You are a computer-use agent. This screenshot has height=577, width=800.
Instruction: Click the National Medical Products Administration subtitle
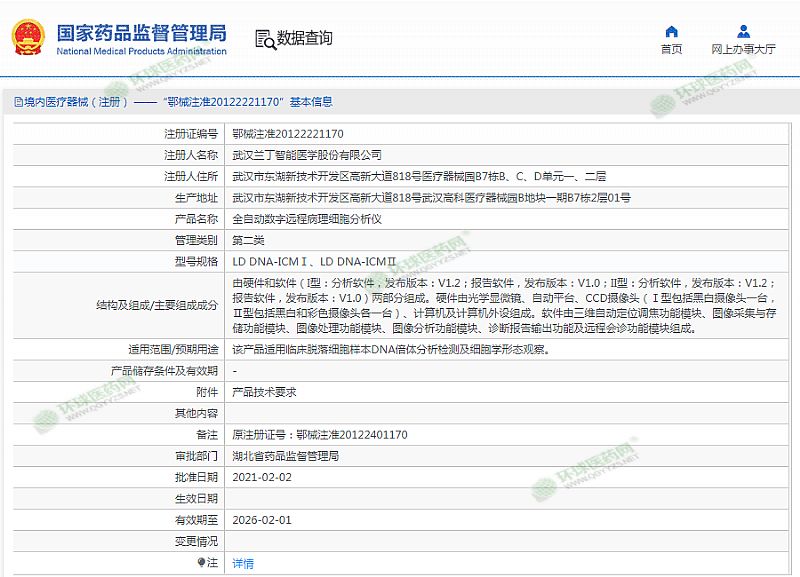[x=141, y=51]
